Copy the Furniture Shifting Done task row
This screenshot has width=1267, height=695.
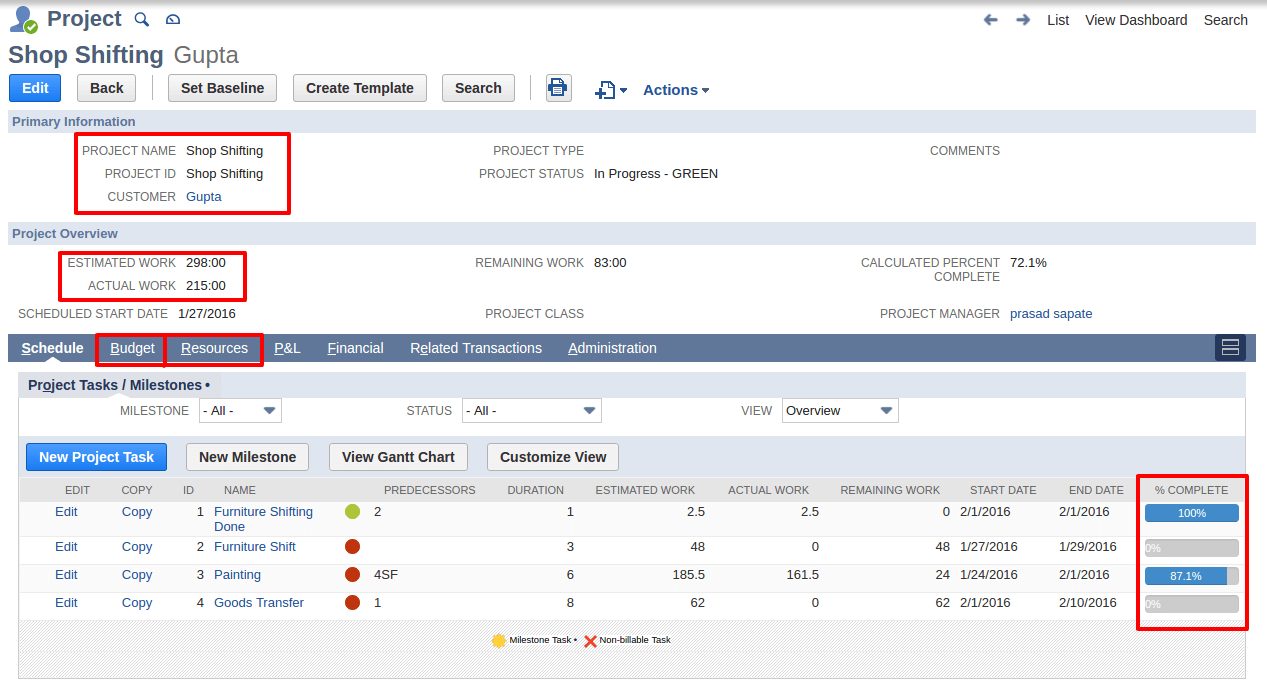[x=137, y=512]
